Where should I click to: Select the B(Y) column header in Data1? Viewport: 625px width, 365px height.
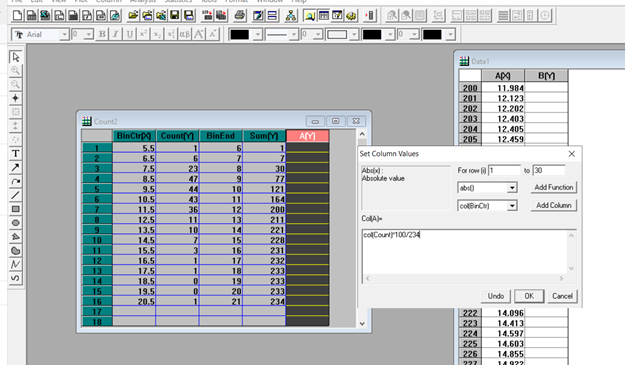[546, 76]
